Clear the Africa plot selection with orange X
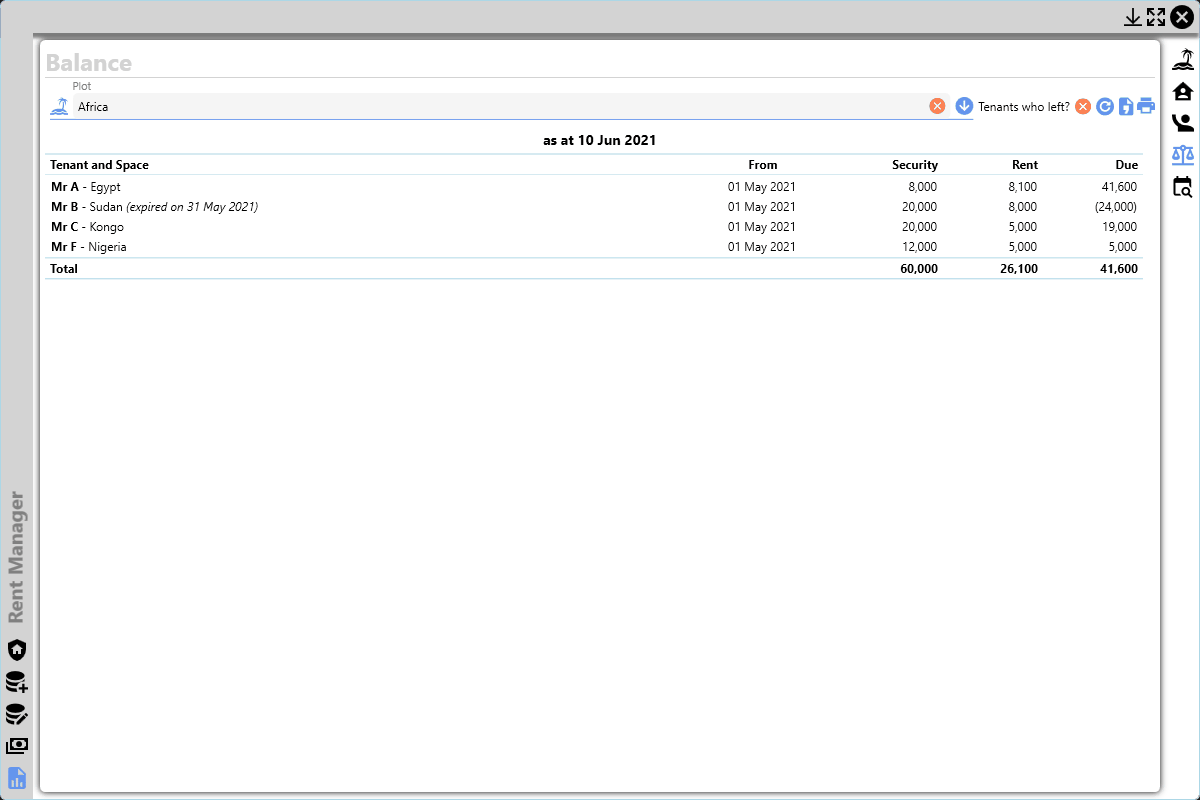 click(x=938, y=105)
